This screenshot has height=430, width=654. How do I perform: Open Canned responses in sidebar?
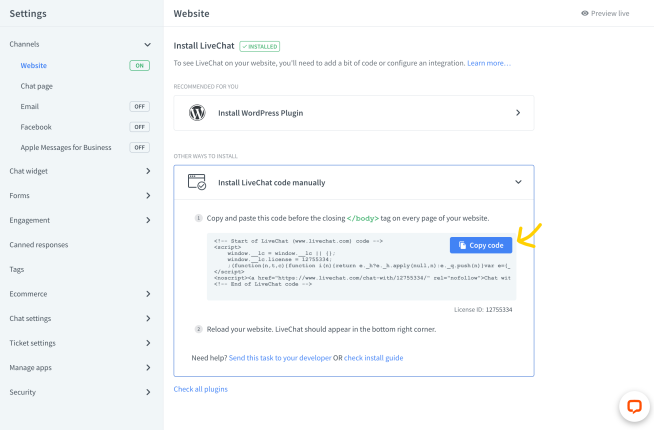pos(39,245)
